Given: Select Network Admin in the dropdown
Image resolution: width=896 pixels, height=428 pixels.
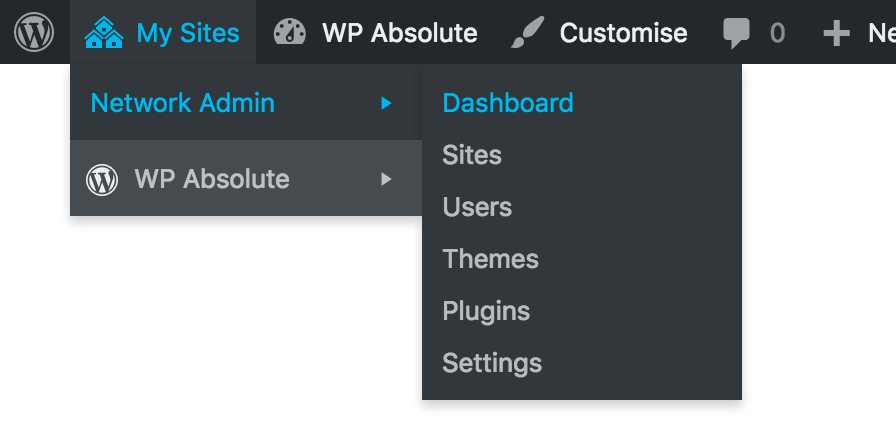Looking at the screenshot, I should (x=246, y=103).
